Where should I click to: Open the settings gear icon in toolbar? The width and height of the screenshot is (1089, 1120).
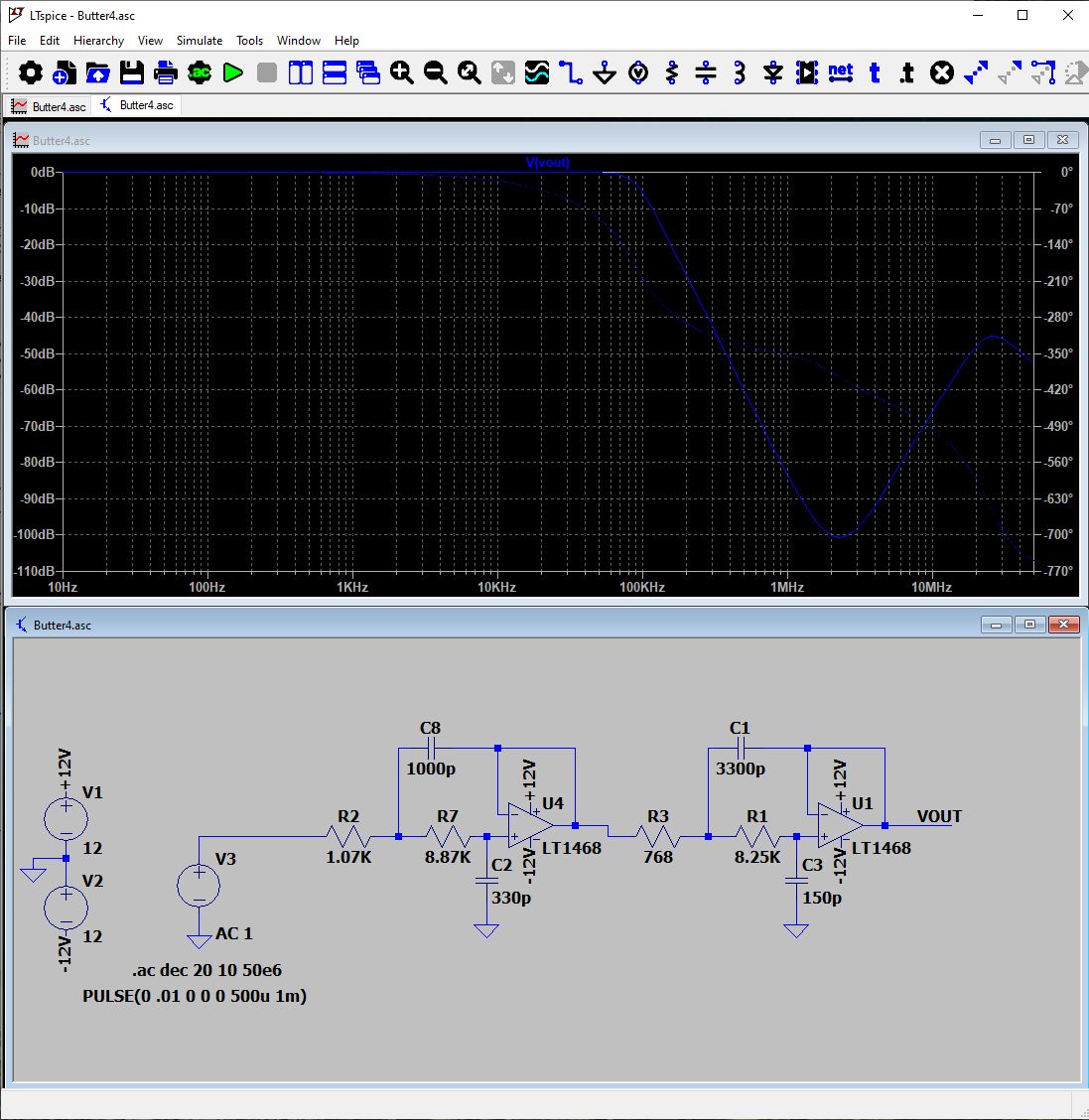[30, 72]
